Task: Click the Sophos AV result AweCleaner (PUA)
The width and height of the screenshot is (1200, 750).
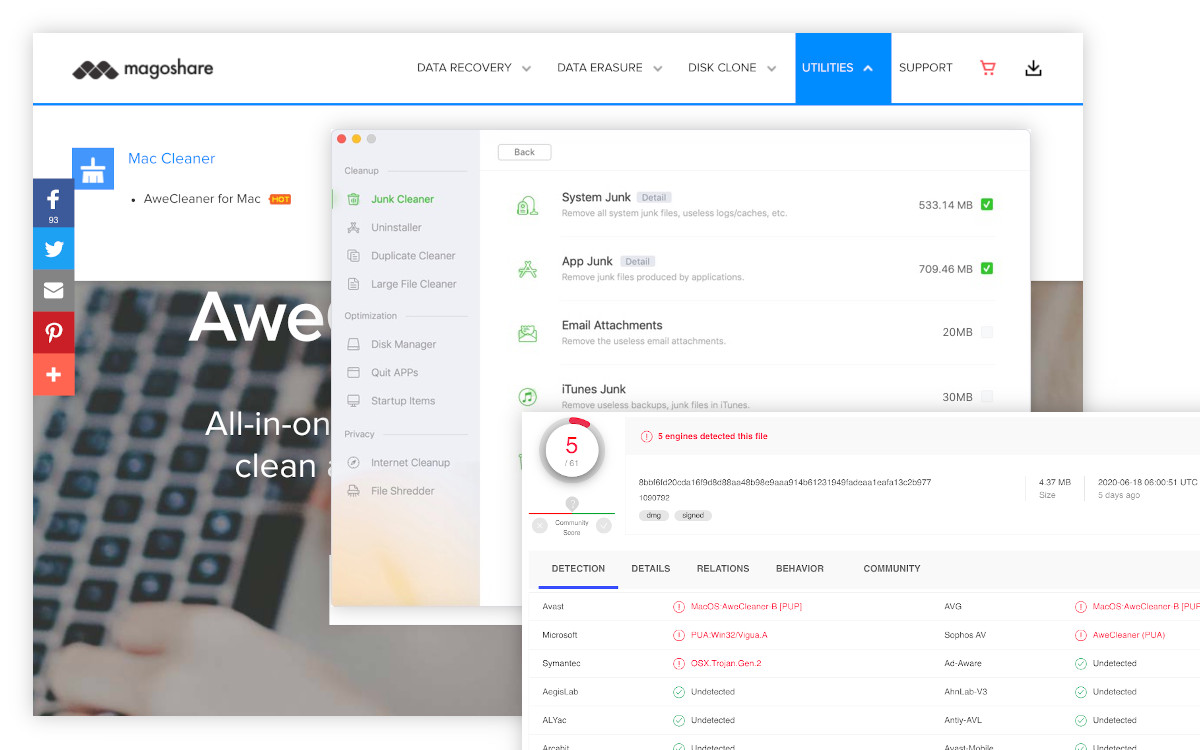Action: click(1129, 635)
